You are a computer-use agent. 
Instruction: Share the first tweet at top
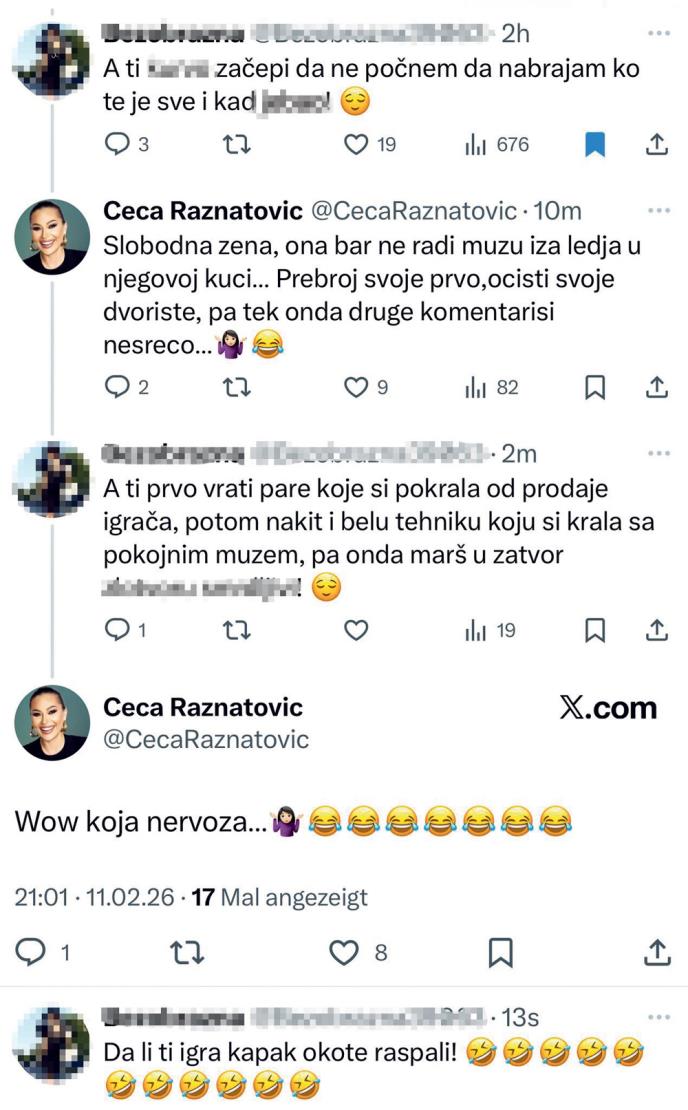point(656,145)
